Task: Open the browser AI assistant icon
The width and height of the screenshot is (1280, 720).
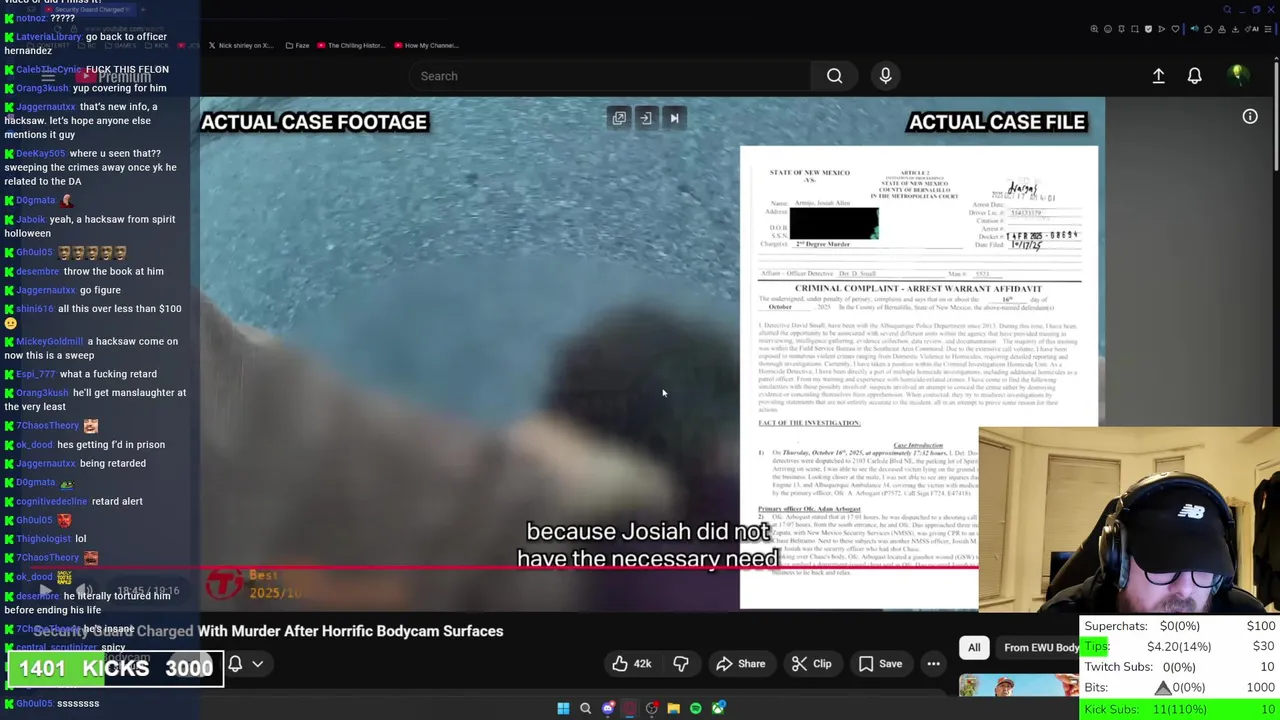Action: click(1253, 29)
